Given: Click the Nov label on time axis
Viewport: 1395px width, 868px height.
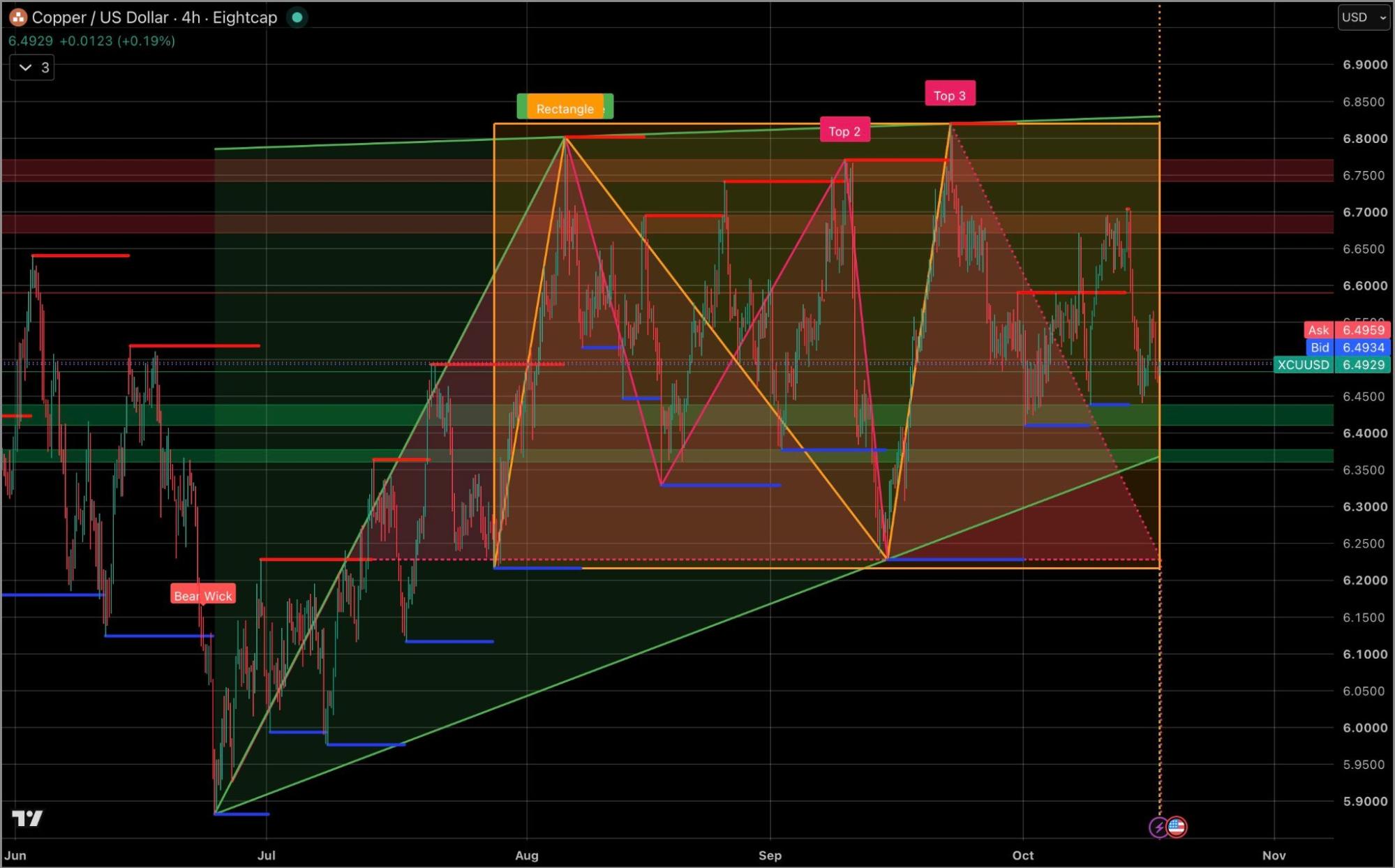Looking at the screenshot, I should (1274, 855).
